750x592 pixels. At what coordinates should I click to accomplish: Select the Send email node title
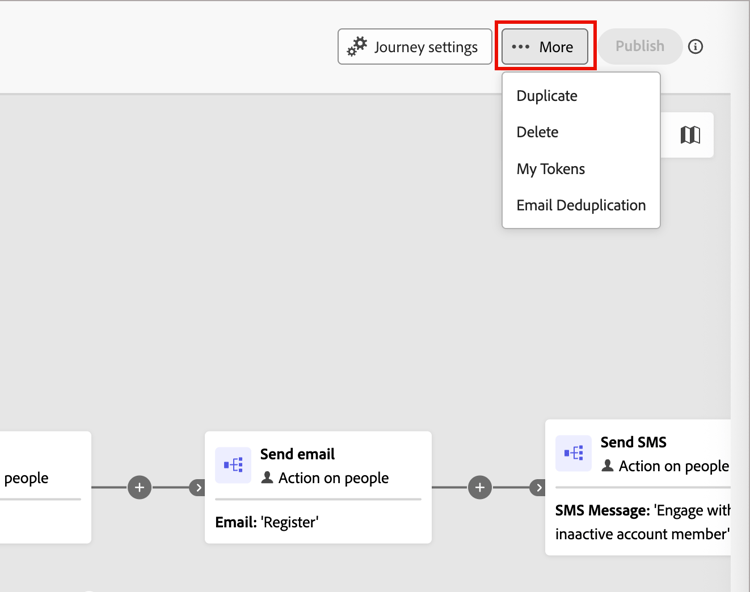pyautogui.click(x=297, y=454)
